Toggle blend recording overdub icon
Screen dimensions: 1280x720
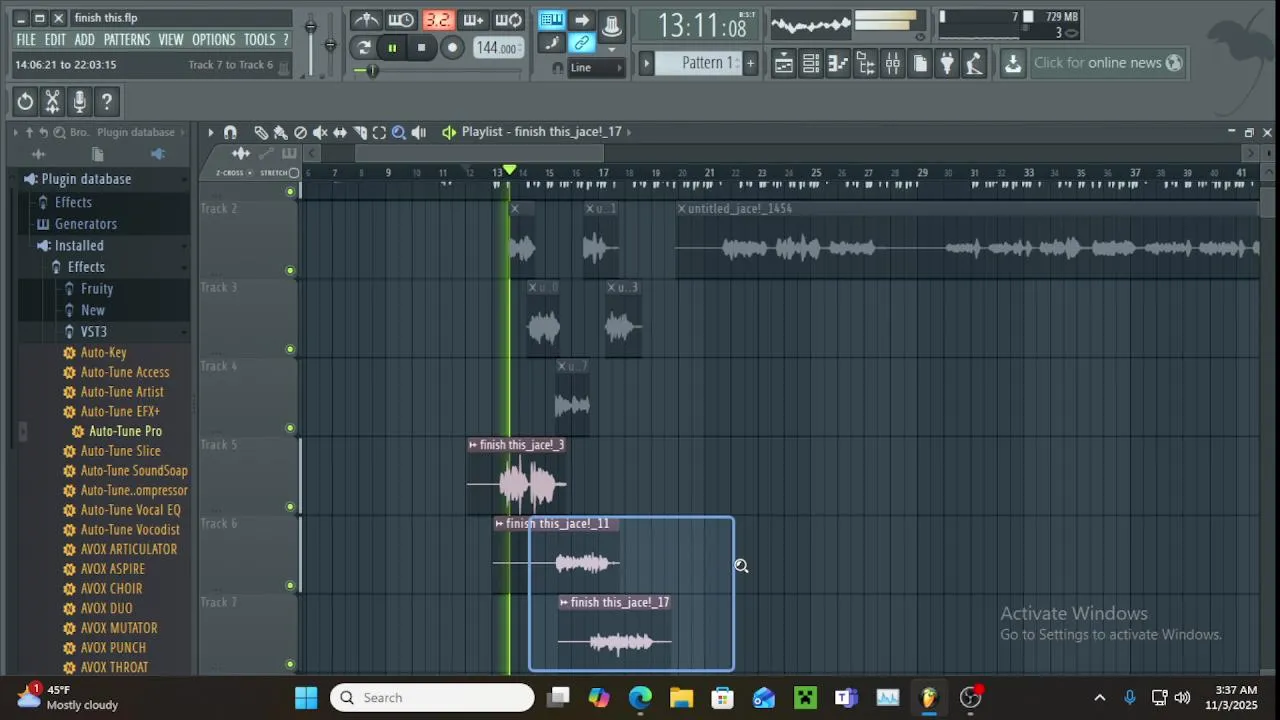[x=473, y=20]
